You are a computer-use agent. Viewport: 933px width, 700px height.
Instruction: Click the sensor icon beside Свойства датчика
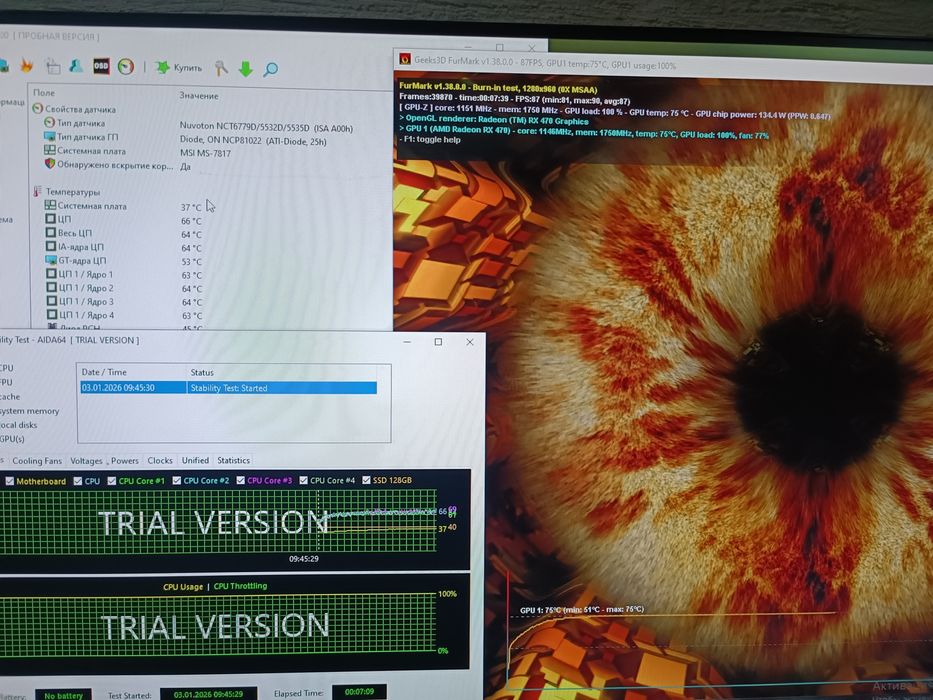[x=38, y=108]
